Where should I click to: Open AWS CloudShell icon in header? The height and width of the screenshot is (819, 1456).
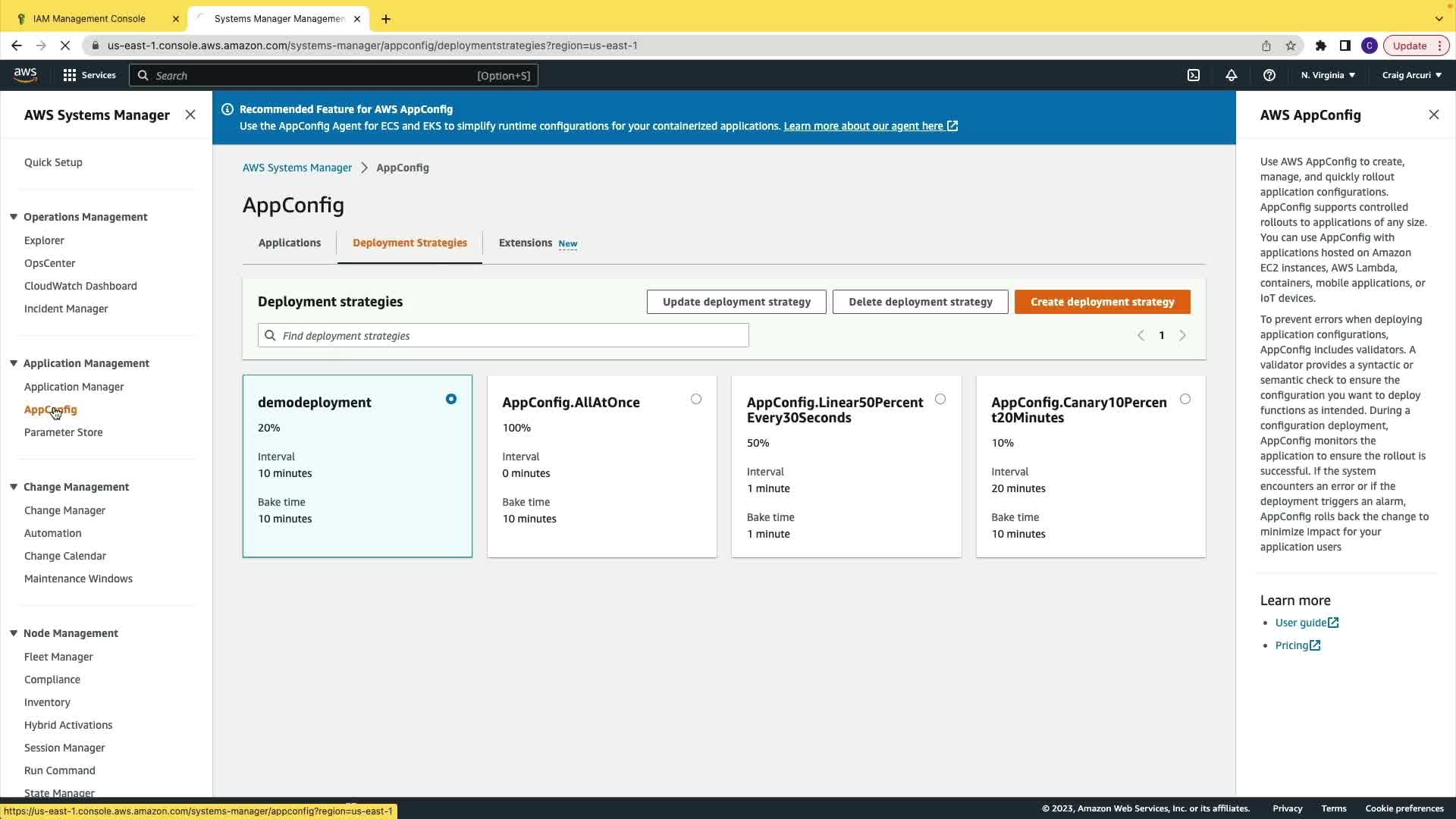coord(1194,75)
